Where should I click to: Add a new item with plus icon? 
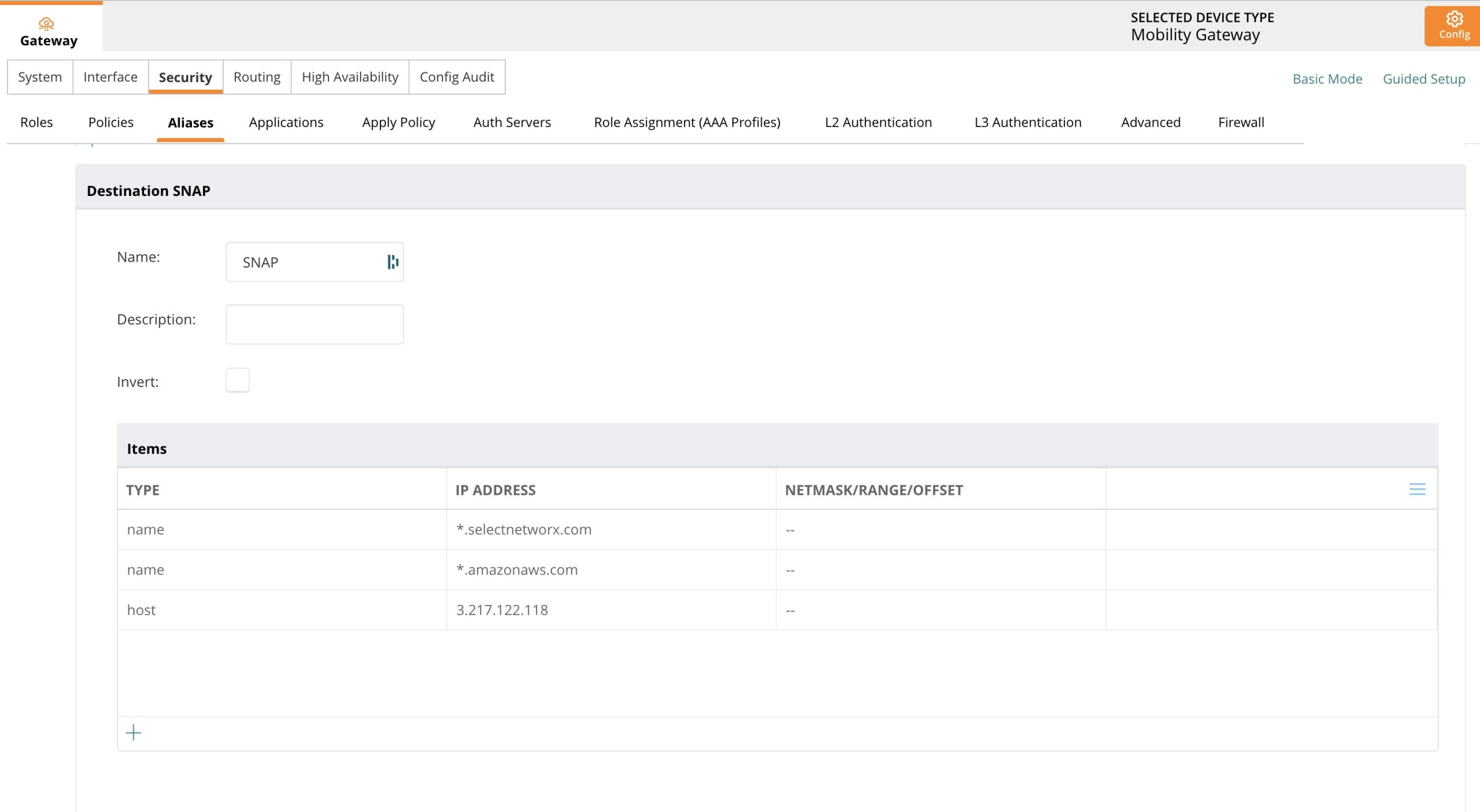click(x=134, y=733)
